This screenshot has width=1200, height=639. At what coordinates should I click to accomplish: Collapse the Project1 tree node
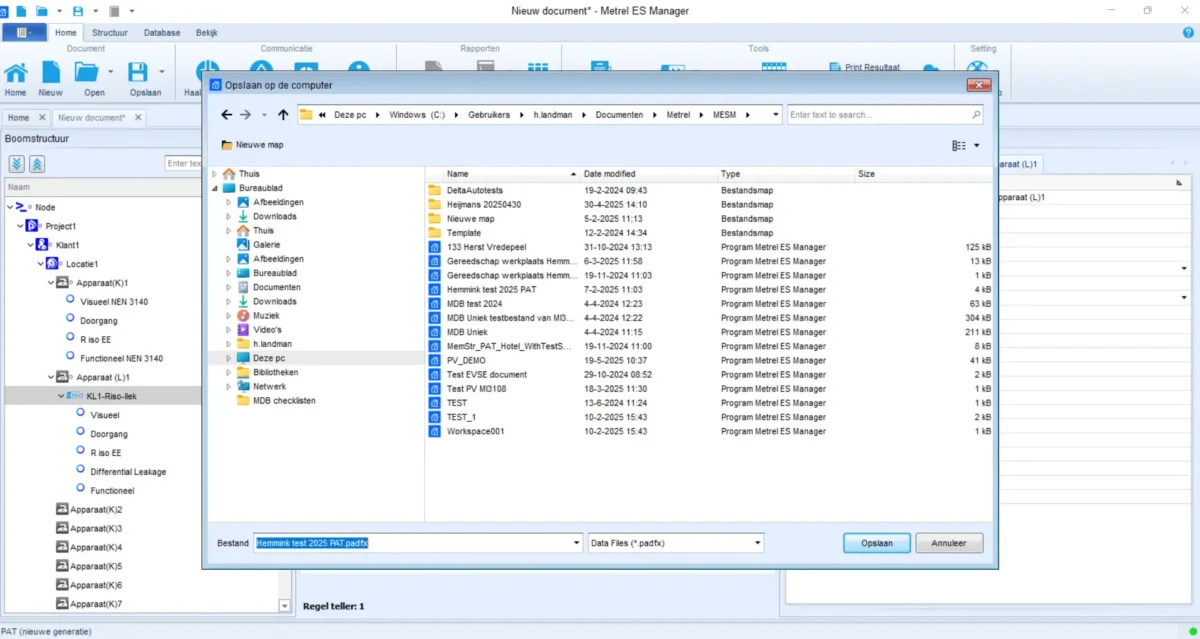click(x=21, y=226)
